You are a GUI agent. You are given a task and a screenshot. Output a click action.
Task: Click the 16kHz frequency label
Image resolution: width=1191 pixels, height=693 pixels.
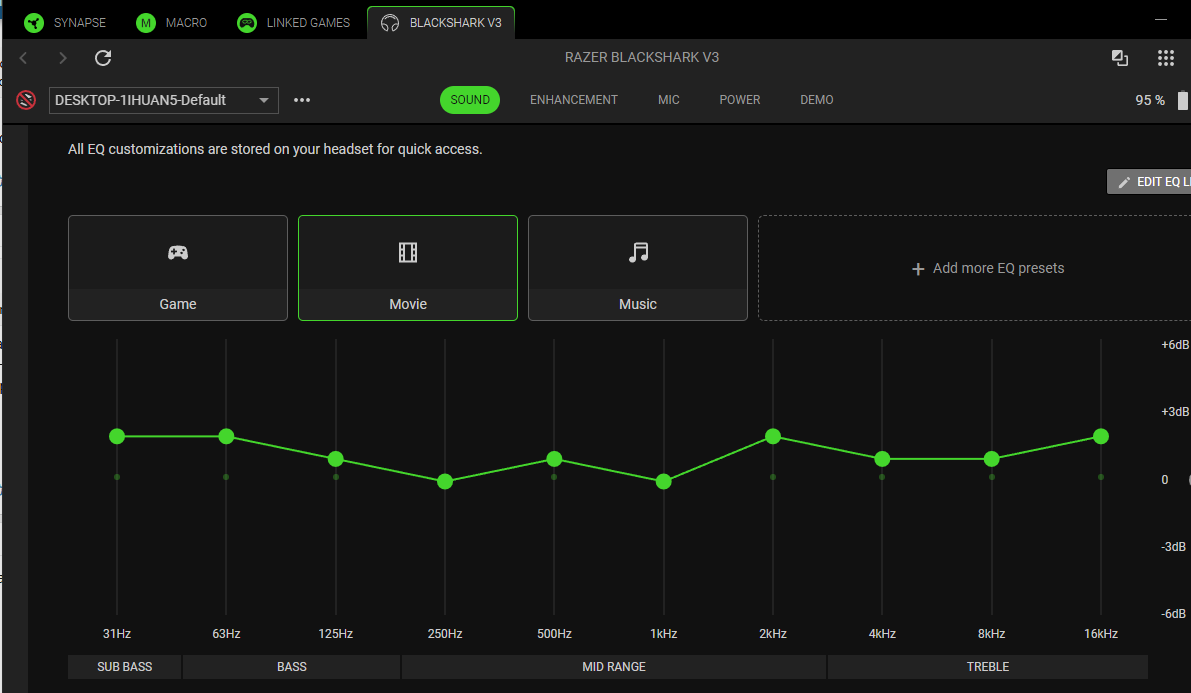(1101, 634)
